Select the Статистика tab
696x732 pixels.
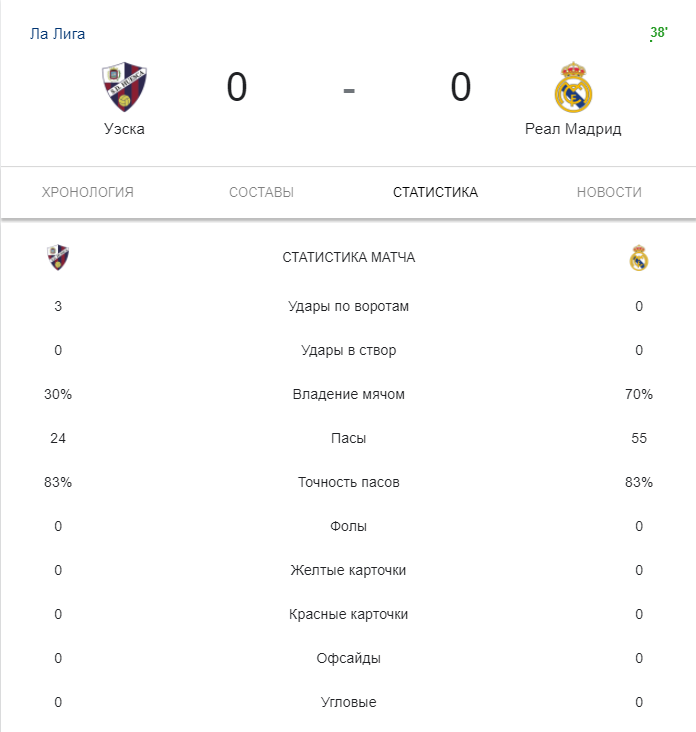[435, 192]
